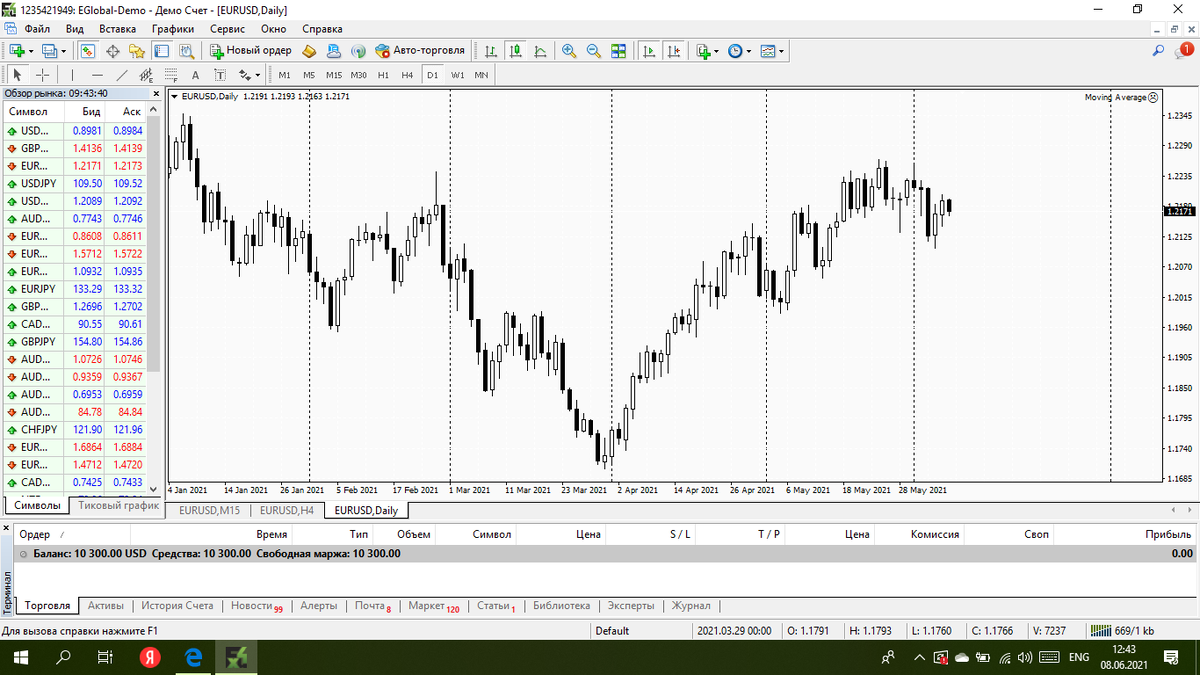Viewport: 1200px width, 675px height.
Task: Switch chart to line chart mode
Action: (x=540, y=50)
